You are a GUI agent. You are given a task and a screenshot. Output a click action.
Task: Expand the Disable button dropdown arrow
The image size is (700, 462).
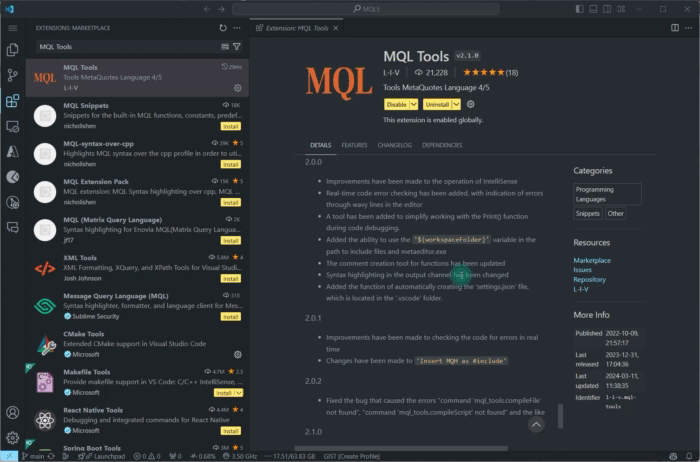pyautogui.click(x=414, y=104)
